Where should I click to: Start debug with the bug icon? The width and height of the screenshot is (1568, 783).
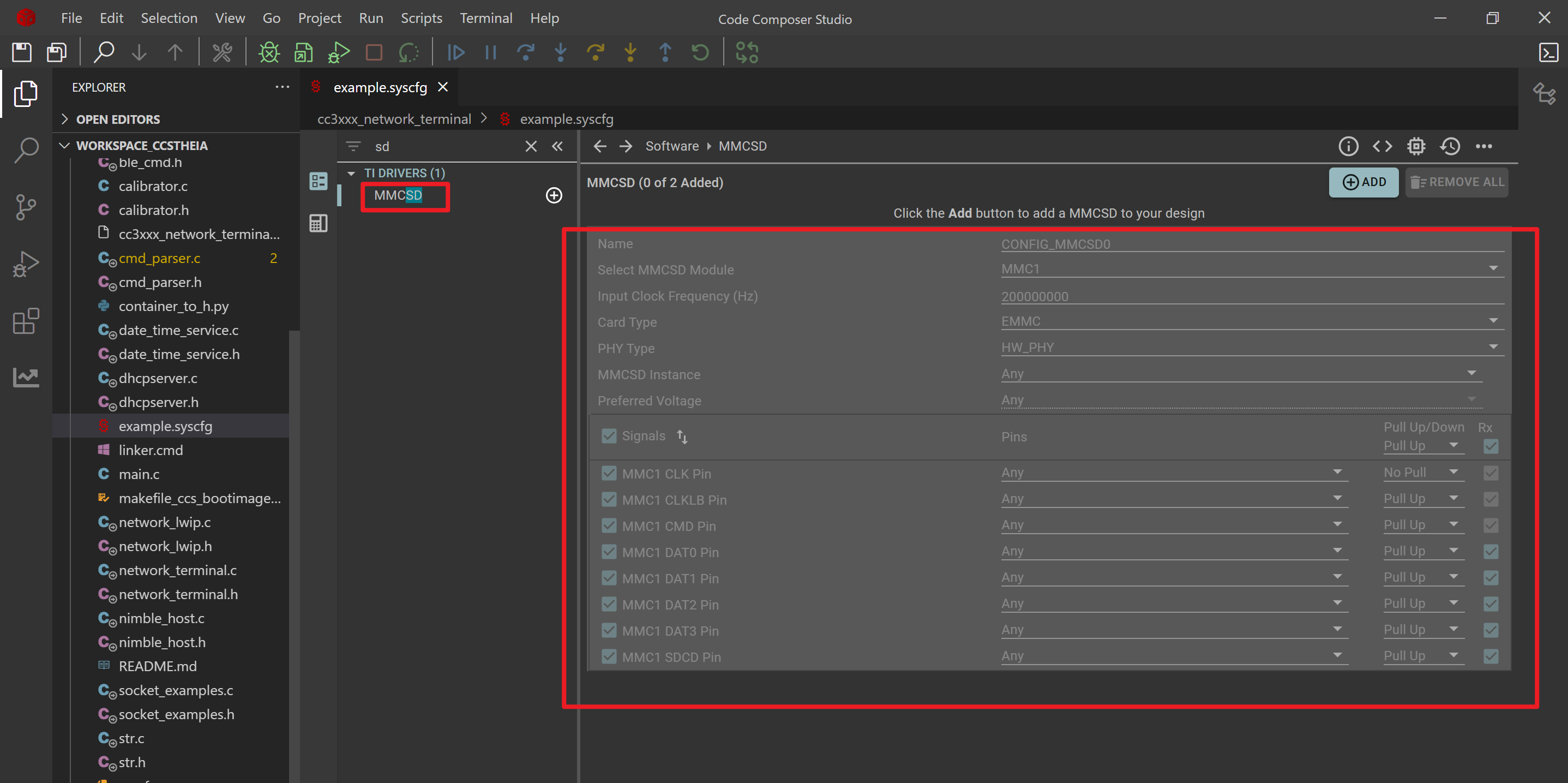point(269,52)
